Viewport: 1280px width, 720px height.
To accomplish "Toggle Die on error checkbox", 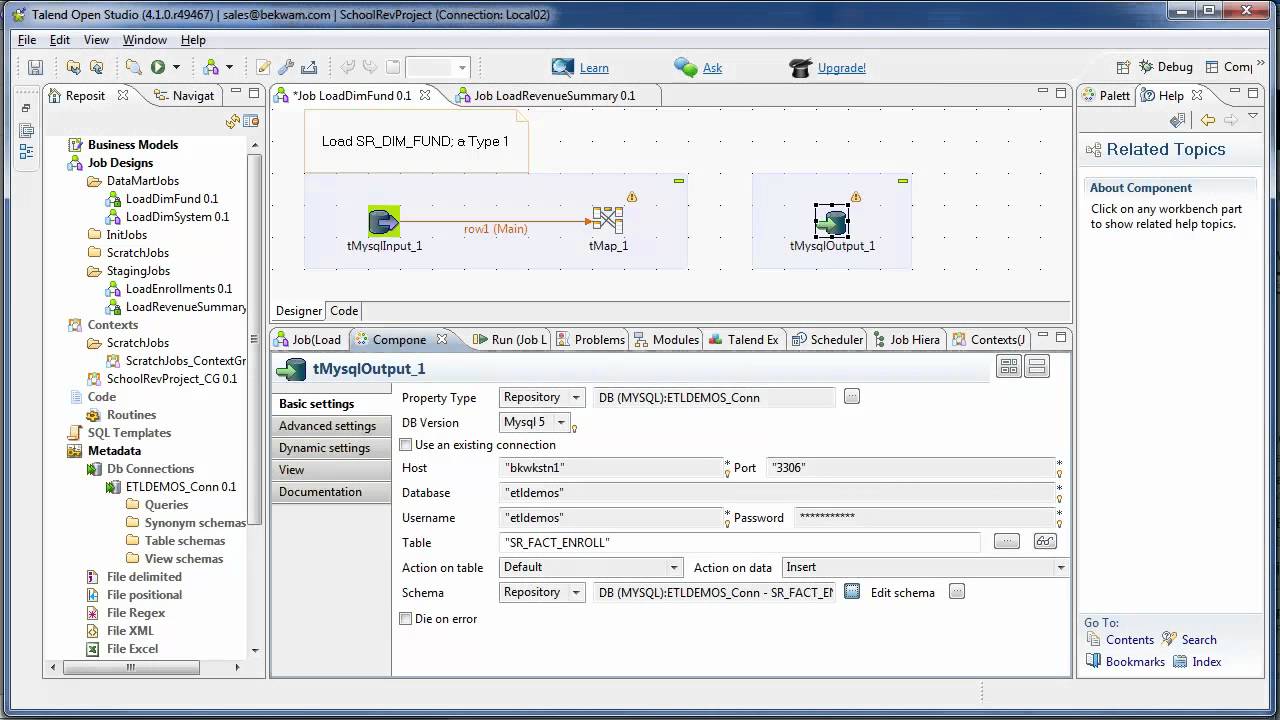I will point(406,619).
